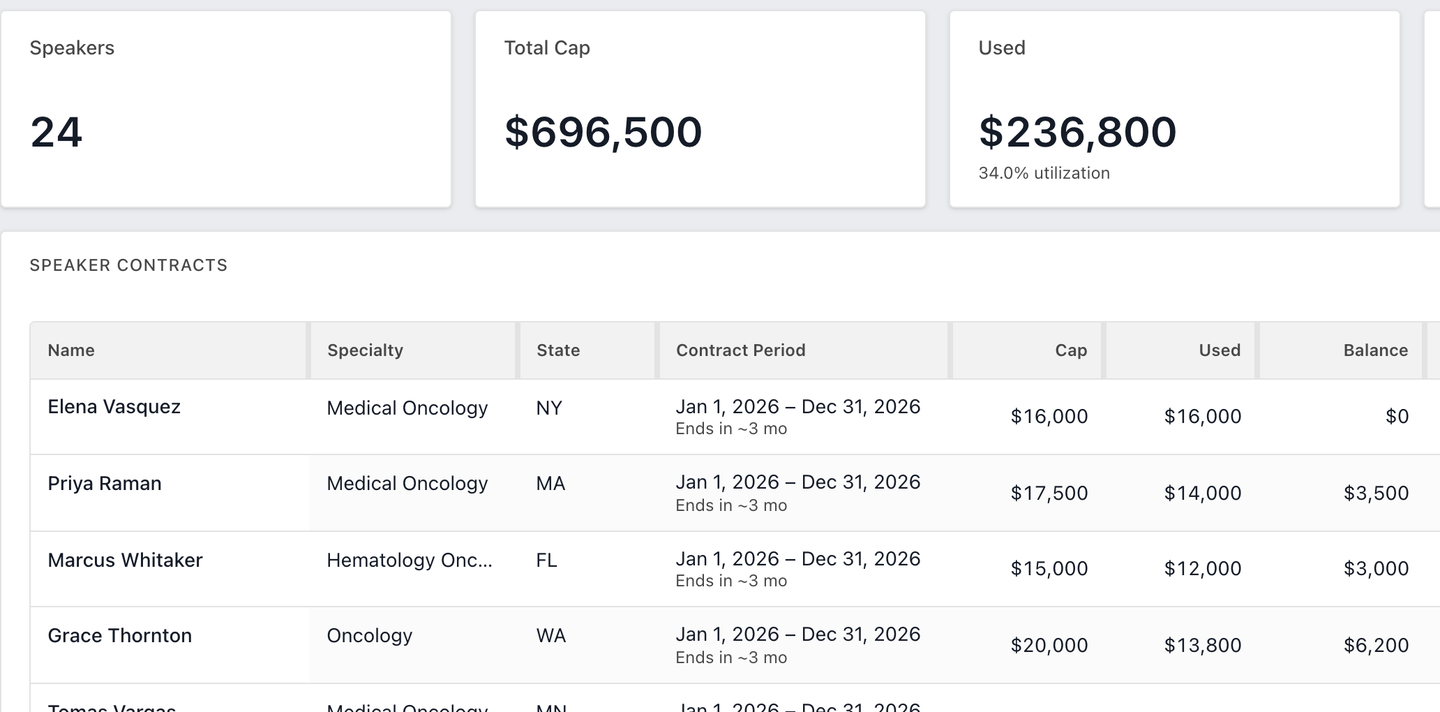Image resolution: width=1440 pixels, height=712 pixels.
Task: Click the Used total $236,800 in the card
Action: [x=1077, y=132]
